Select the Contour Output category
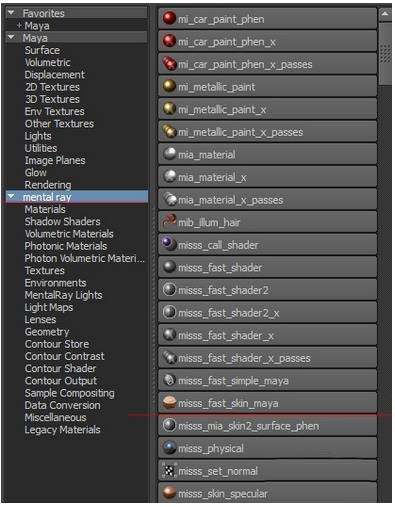Image resolution: width=395 pixels, height=507 pixels. [61, 381]
